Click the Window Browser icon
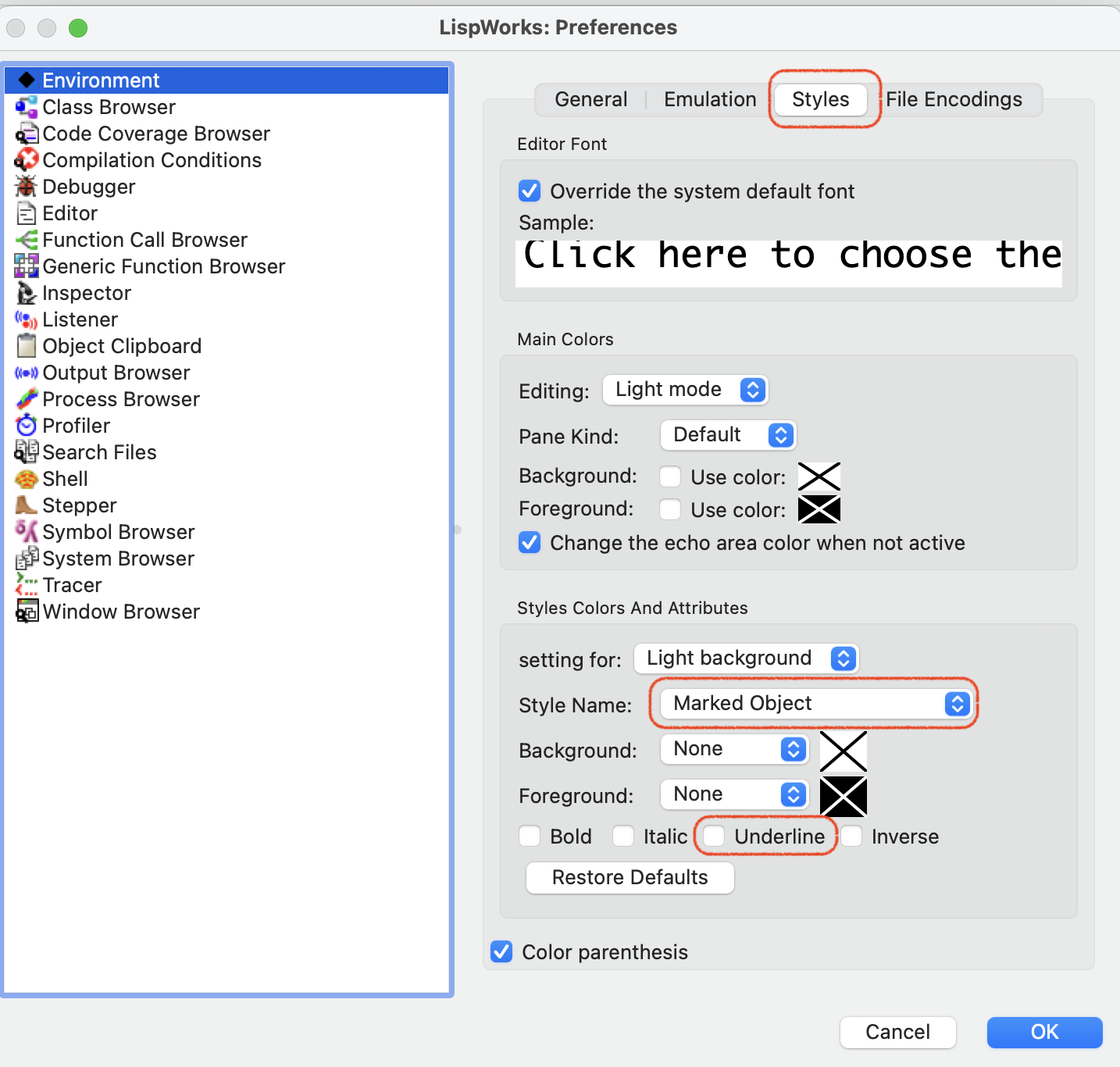Screen dimensions: 1120x1067 click(27, 611)
